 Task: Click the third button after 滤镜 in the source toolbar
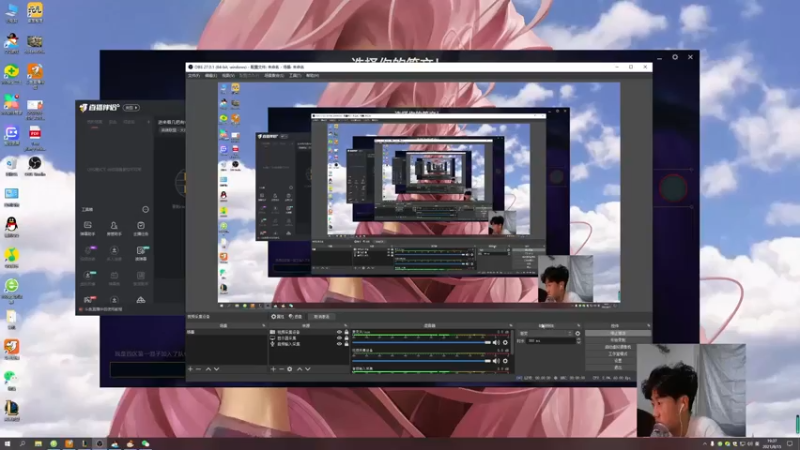[x=321, y=317]
